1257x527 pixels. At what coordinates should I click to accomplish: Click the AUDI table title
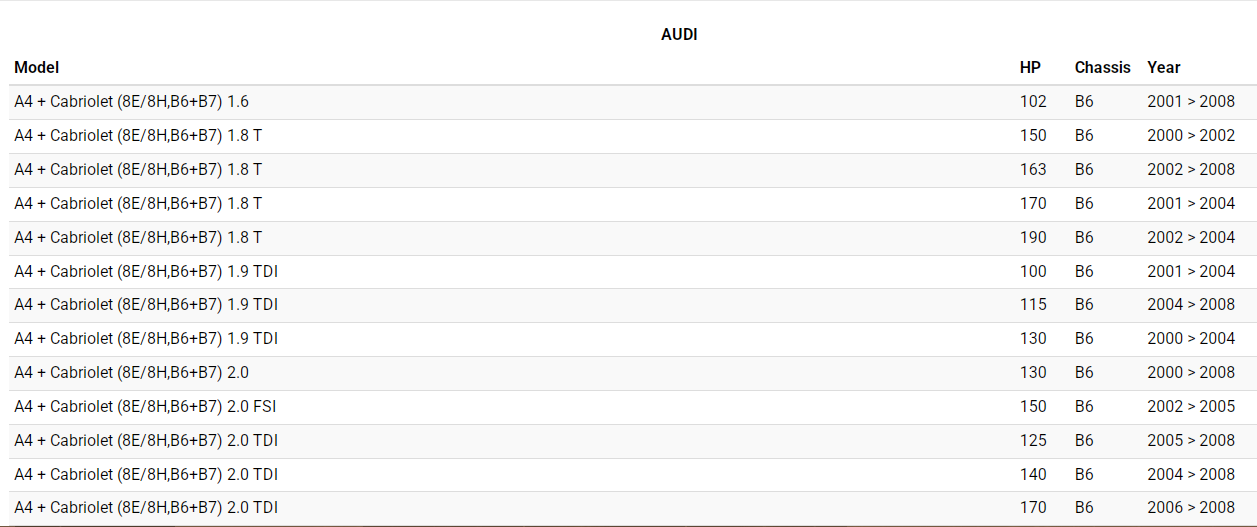click(679, 35)
